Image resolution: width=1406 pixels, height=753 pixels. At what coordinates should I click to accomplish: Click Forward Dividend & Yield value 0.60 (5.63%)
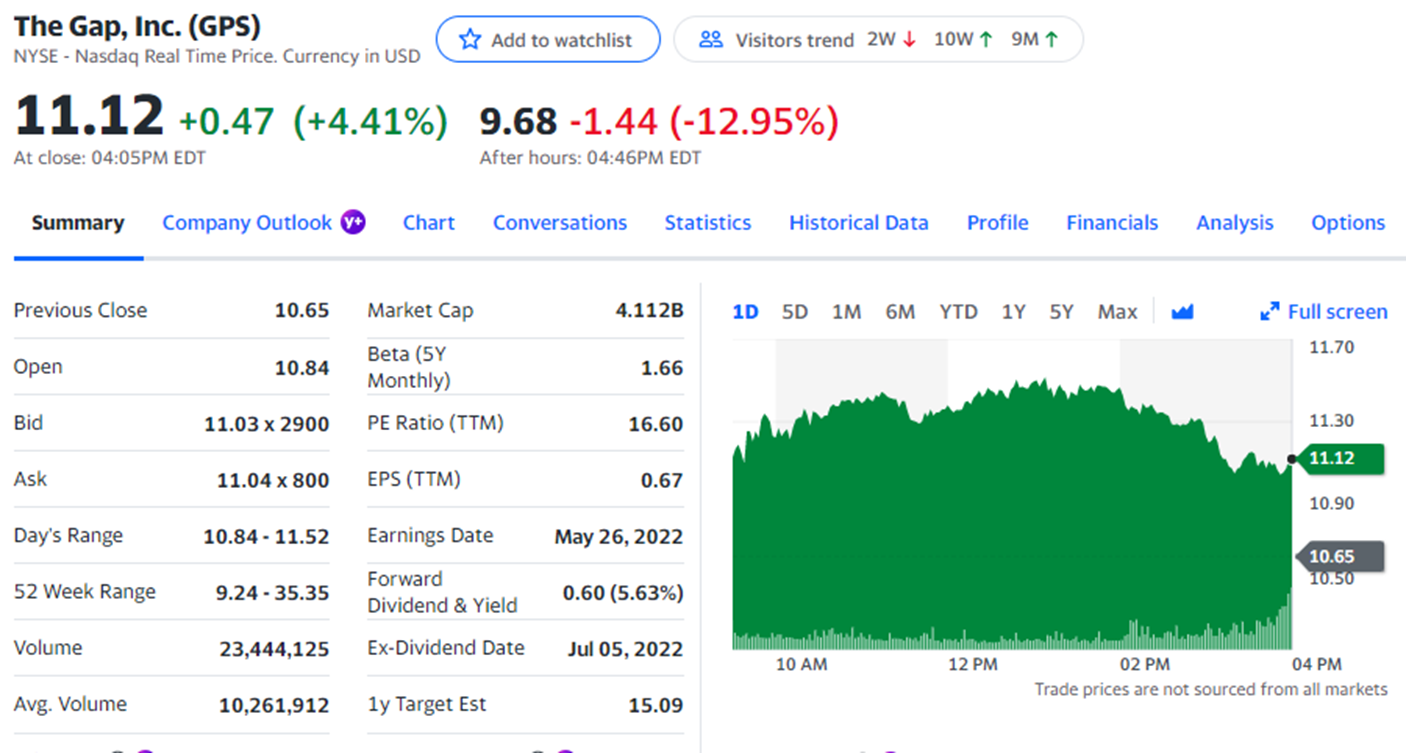coord(623,593)
